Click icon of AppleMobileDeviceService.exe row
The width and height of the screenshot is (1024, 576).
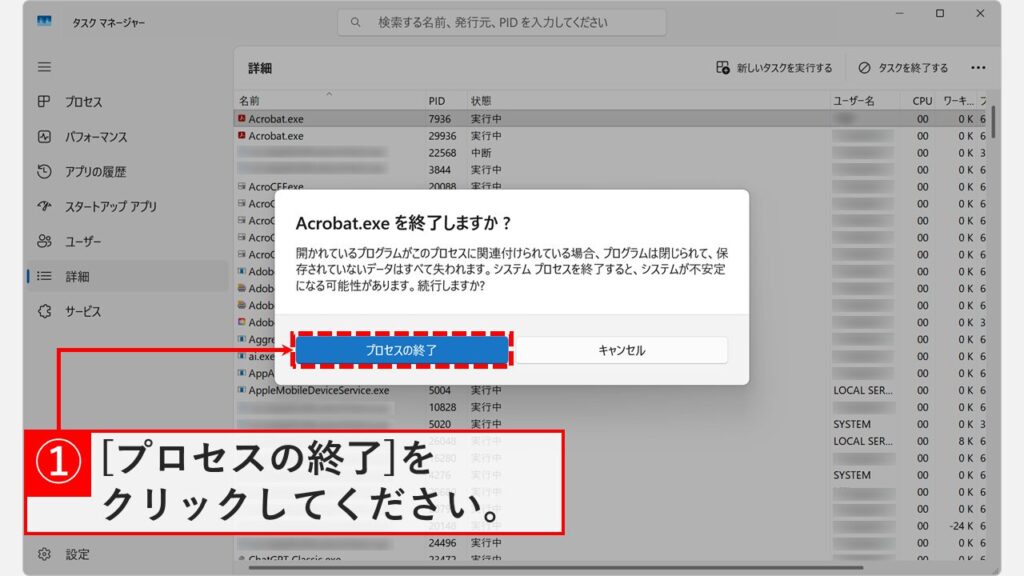coord(242,390)
